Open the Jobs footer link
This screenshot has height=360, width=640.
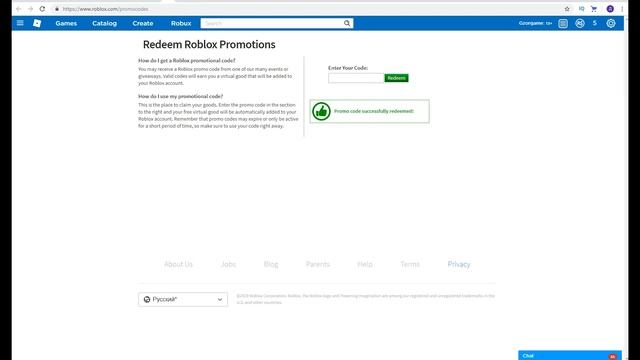(229, 264)
